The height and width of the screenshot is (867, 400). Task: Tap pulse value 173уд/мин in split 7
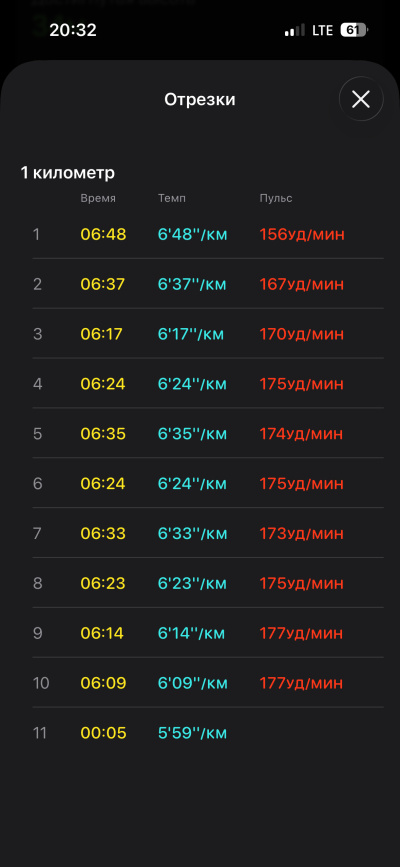point(302,534)
